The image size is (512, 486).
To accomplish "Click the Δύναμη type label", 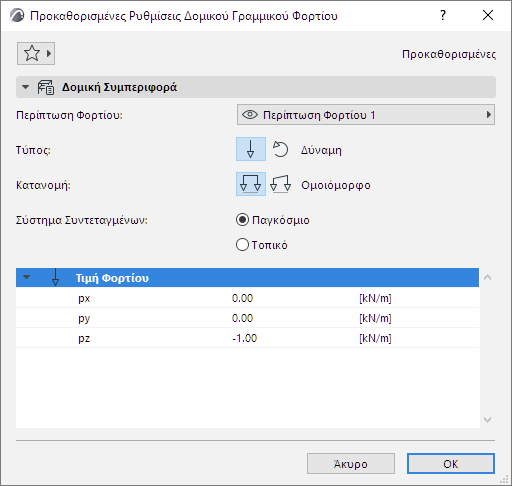I will pos(321,150).
